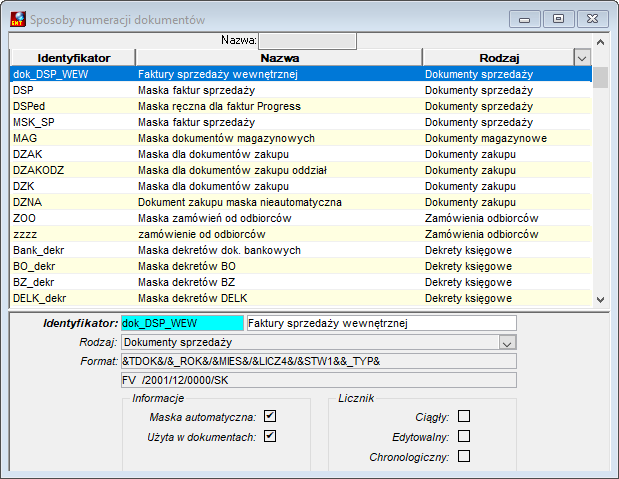Image resolution: width=619 pixels, height=479 pixels.
Task: Enable the Edytowalny counter checkbox
Action: 464,436
